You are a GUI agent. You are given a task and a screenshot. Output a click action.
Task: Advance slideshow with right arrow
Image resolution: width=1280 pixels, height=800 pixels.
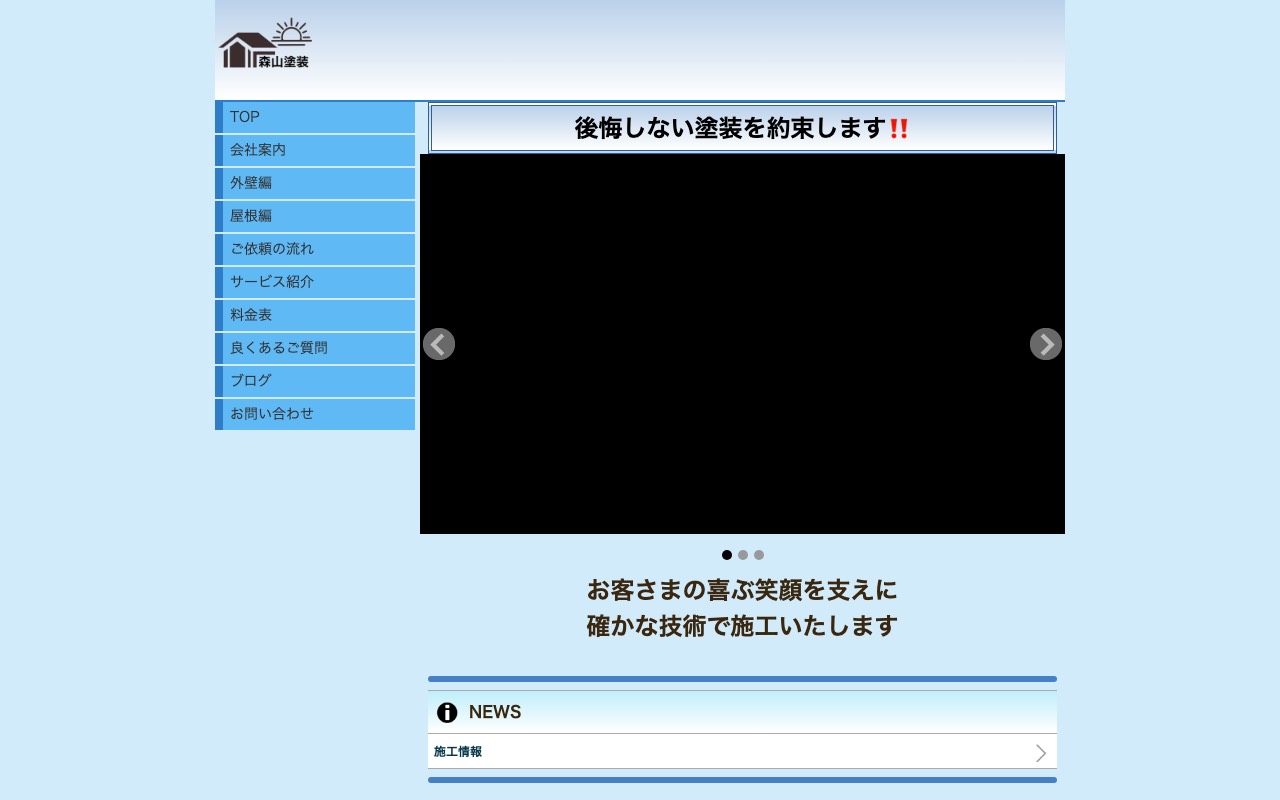(1046, 344)
